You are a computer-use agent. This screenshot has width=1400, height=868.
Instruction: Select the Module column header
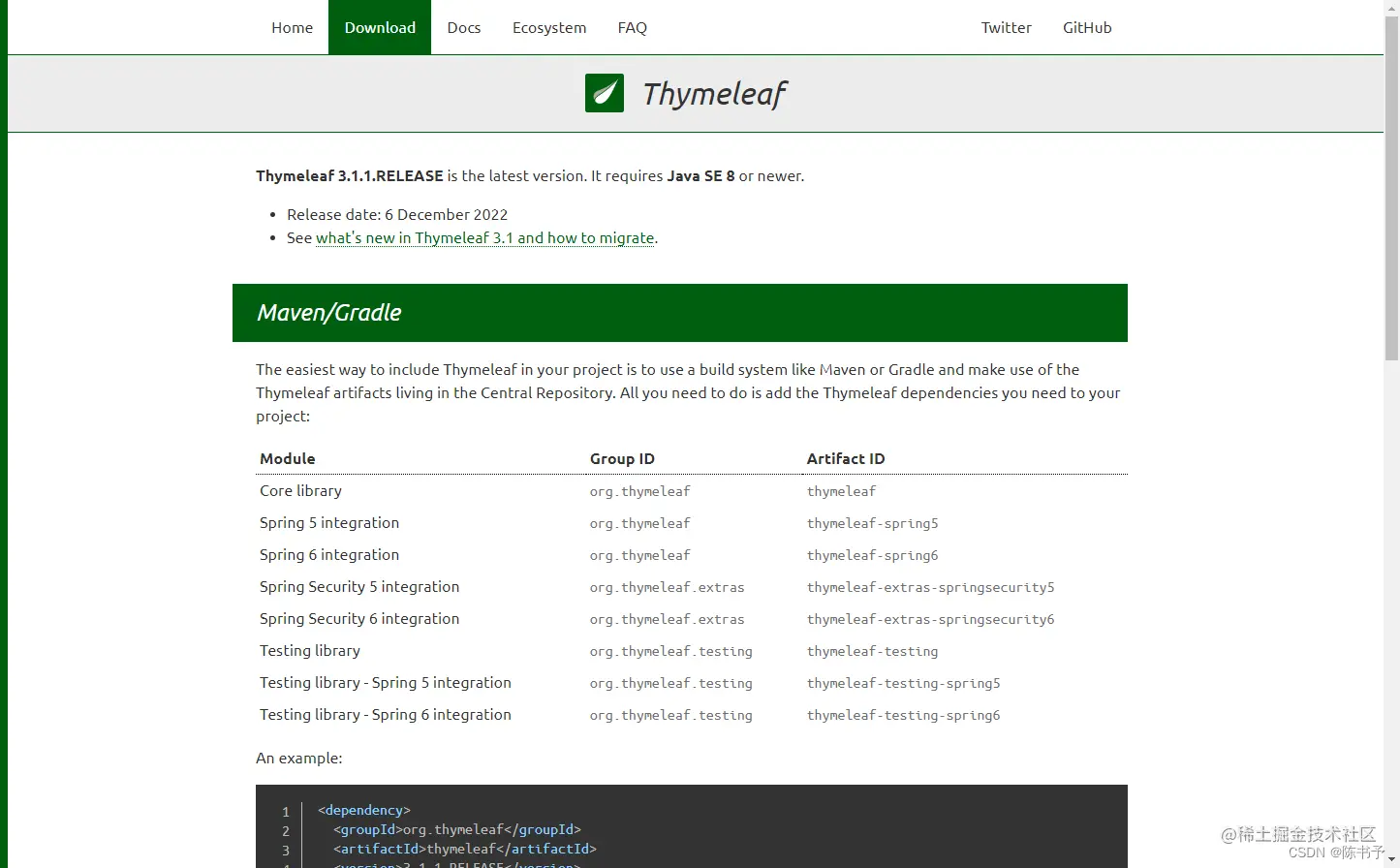pos(288,458)
